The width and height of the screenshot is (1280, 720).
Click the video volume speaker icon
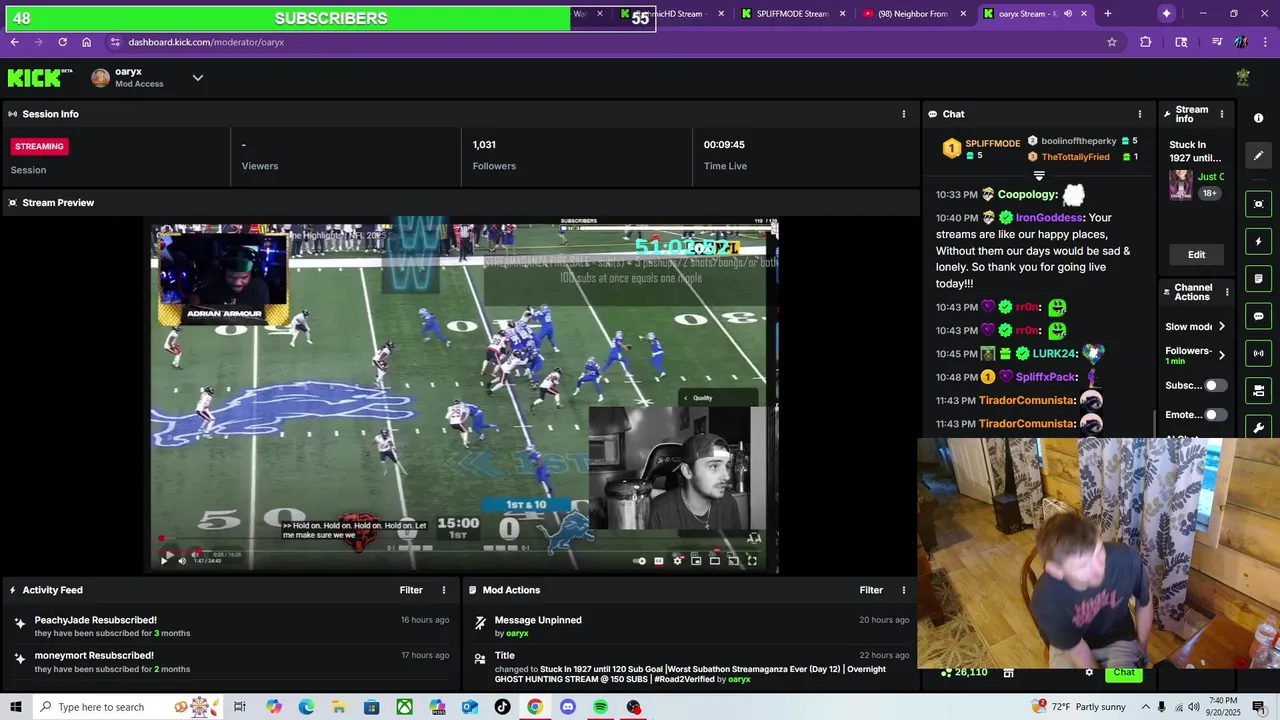coord(182,561)
